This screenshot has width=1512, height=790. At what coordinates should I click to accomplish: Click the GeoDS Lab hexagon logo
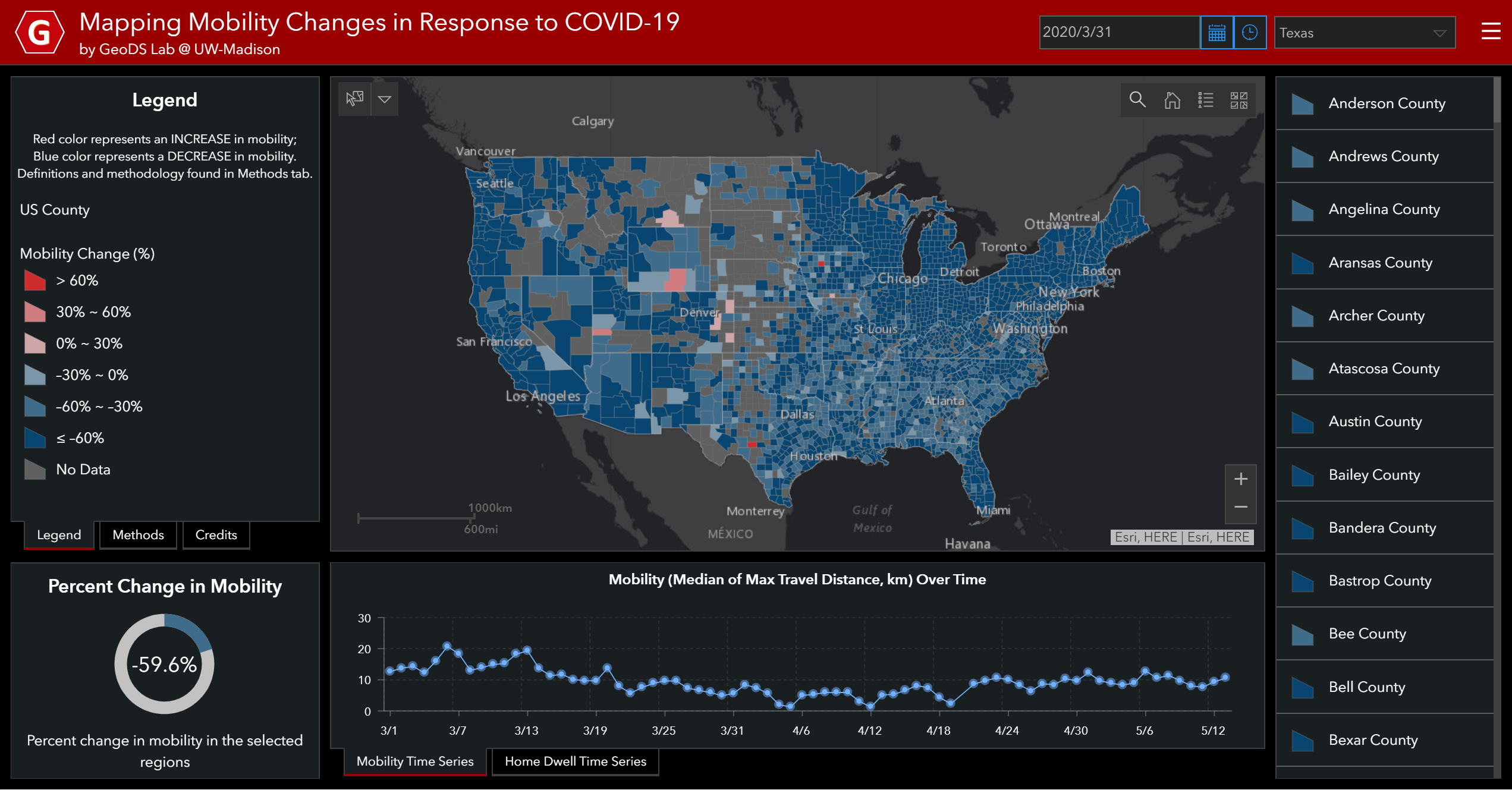click(x=39, y=33)
